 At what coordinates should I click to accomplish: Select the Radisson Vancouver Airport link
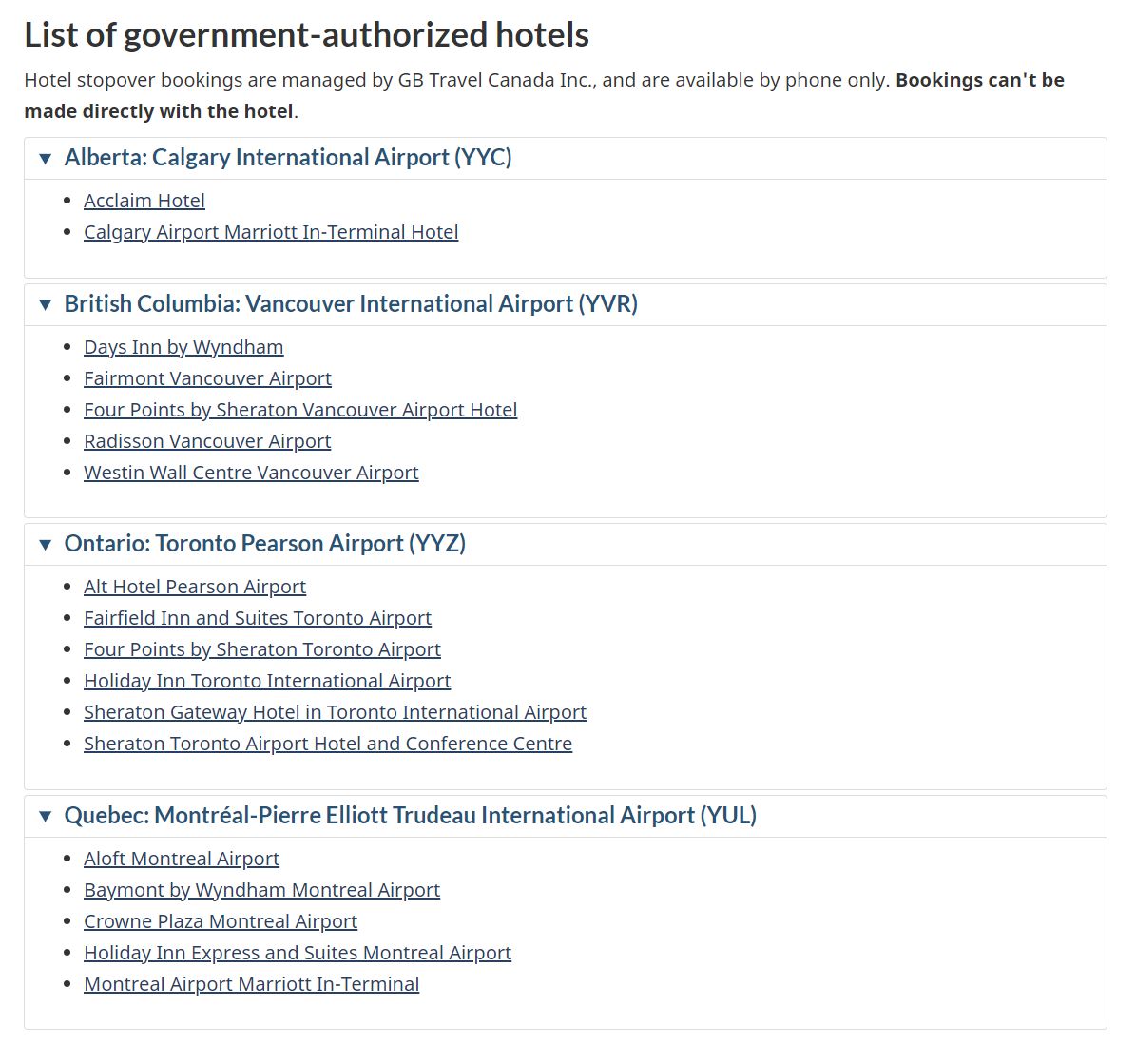207,441
